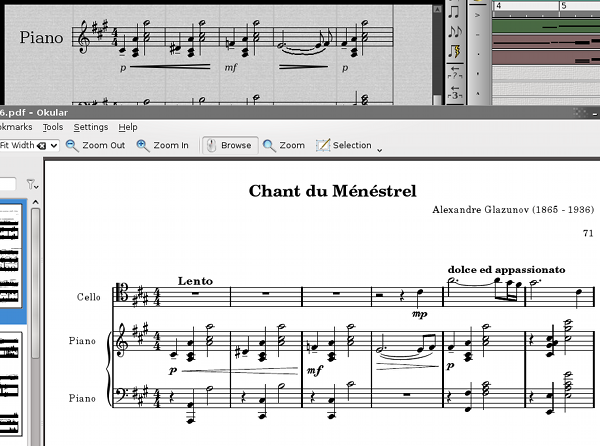Click the lower pink track segment
Screen dimensions: 600x446
(x=546, y=57)
